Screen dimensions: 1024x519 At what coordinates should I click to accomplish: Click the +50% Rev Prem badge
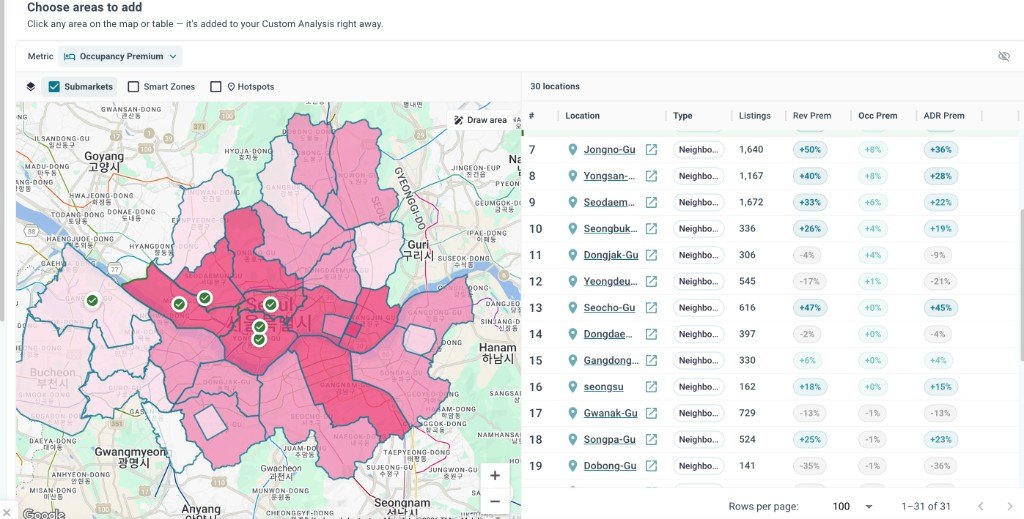[810, 149]
